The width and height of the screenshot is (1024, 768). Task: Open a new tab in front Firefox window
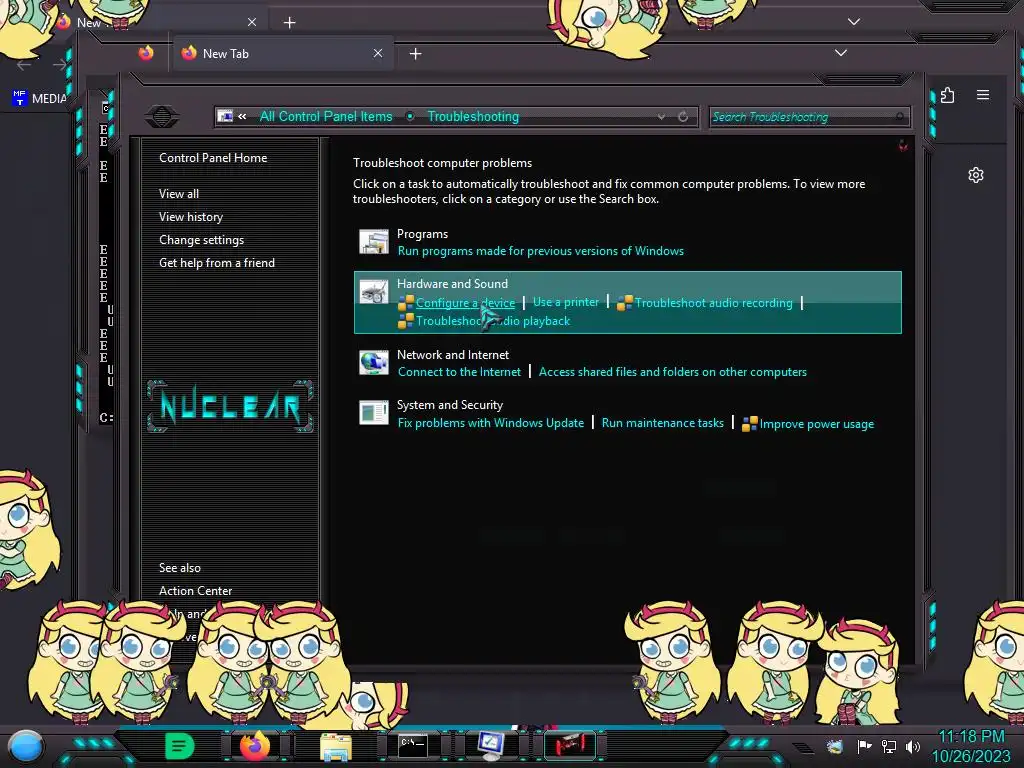pyautogui.click(x=415, y=54)
